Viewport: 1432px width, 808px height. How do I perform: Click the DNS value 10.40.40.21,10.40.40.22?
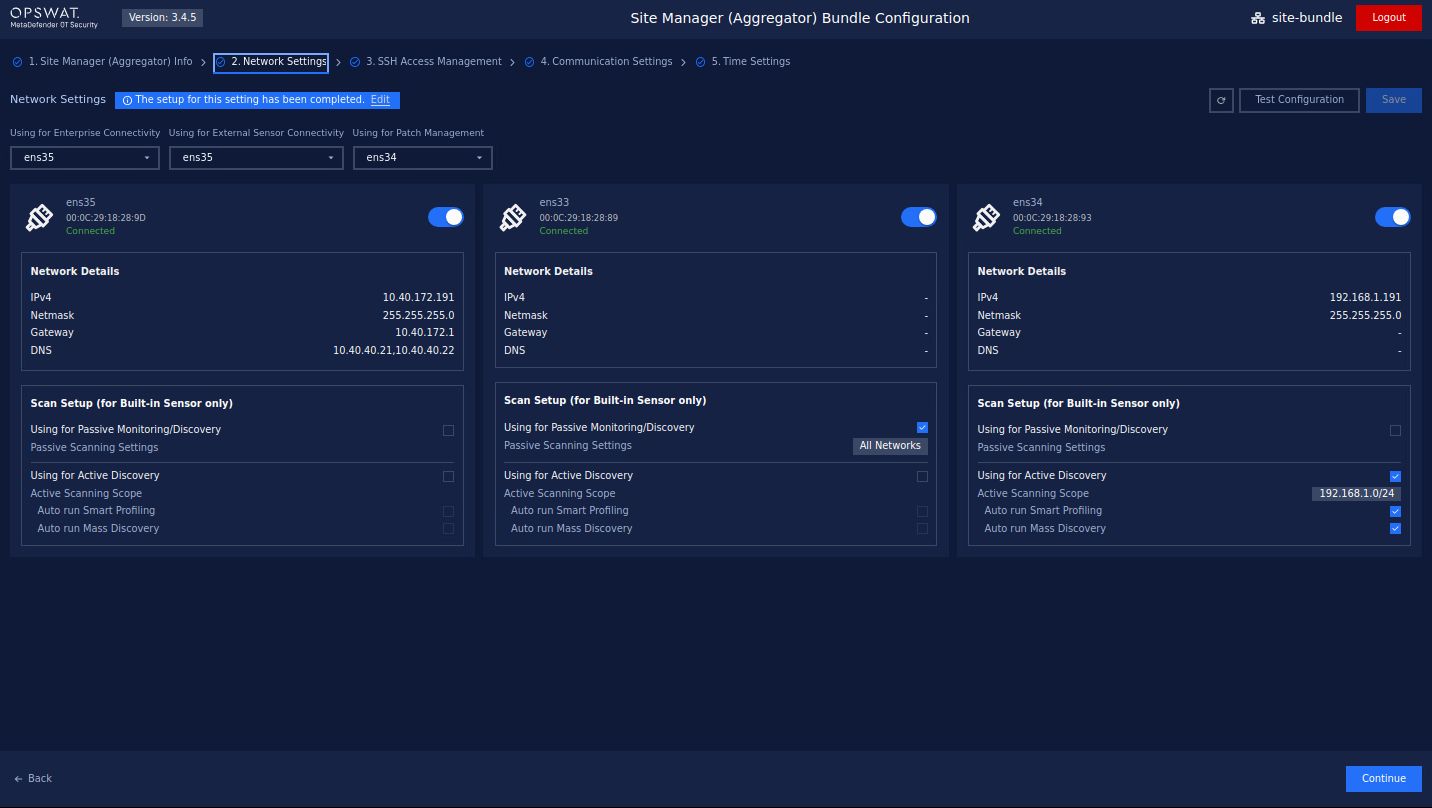click(x=393, y=351)
